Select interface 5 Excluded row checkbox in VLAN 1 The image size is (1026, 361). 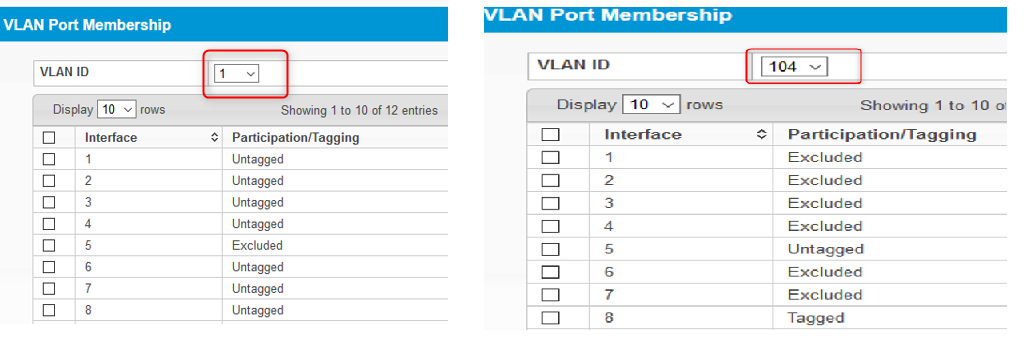[48, 246]
